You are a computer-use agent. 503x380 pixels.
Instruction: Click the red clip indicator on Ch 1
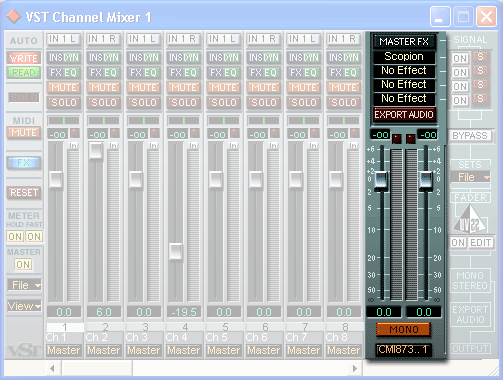(75, 133)
